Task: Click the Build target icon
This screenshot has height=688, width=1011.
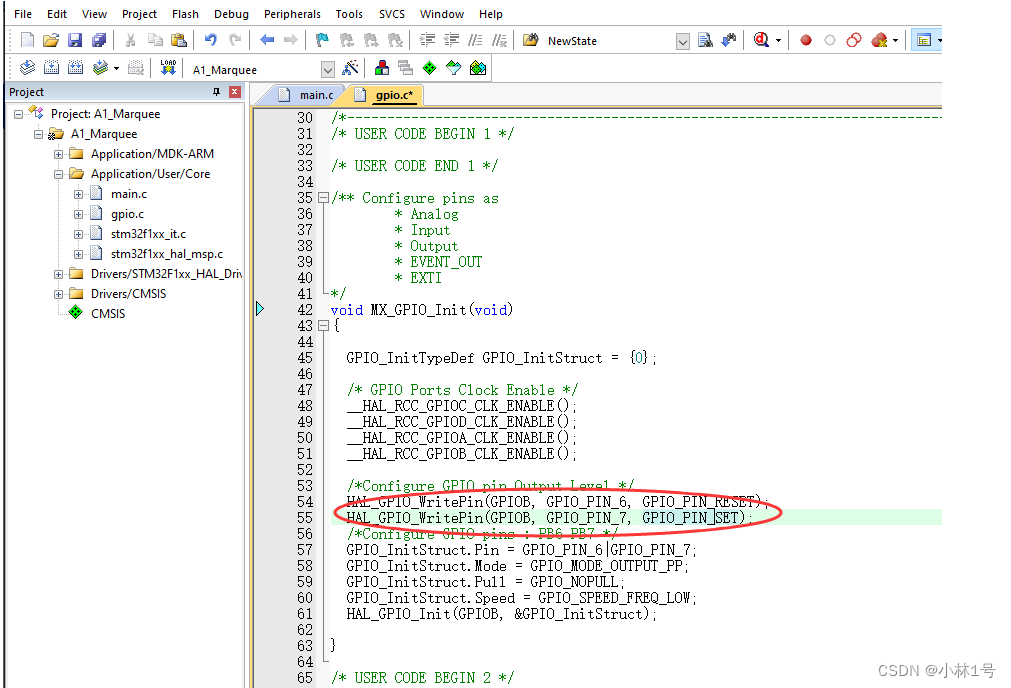Action: (52, 68)
